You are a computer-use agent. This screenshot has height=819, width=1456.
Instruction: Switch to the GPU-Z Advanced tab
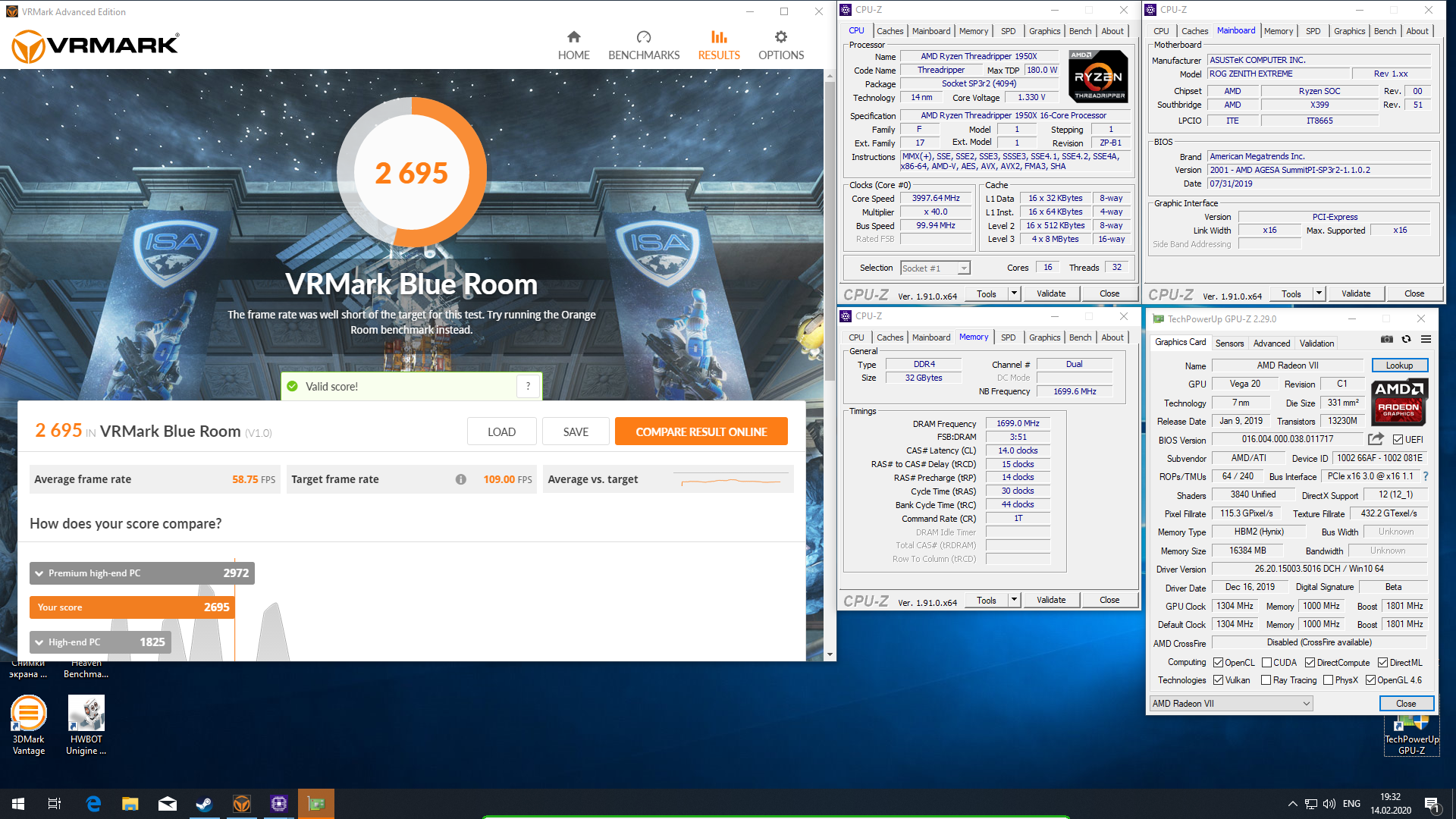click(1271, 344)
